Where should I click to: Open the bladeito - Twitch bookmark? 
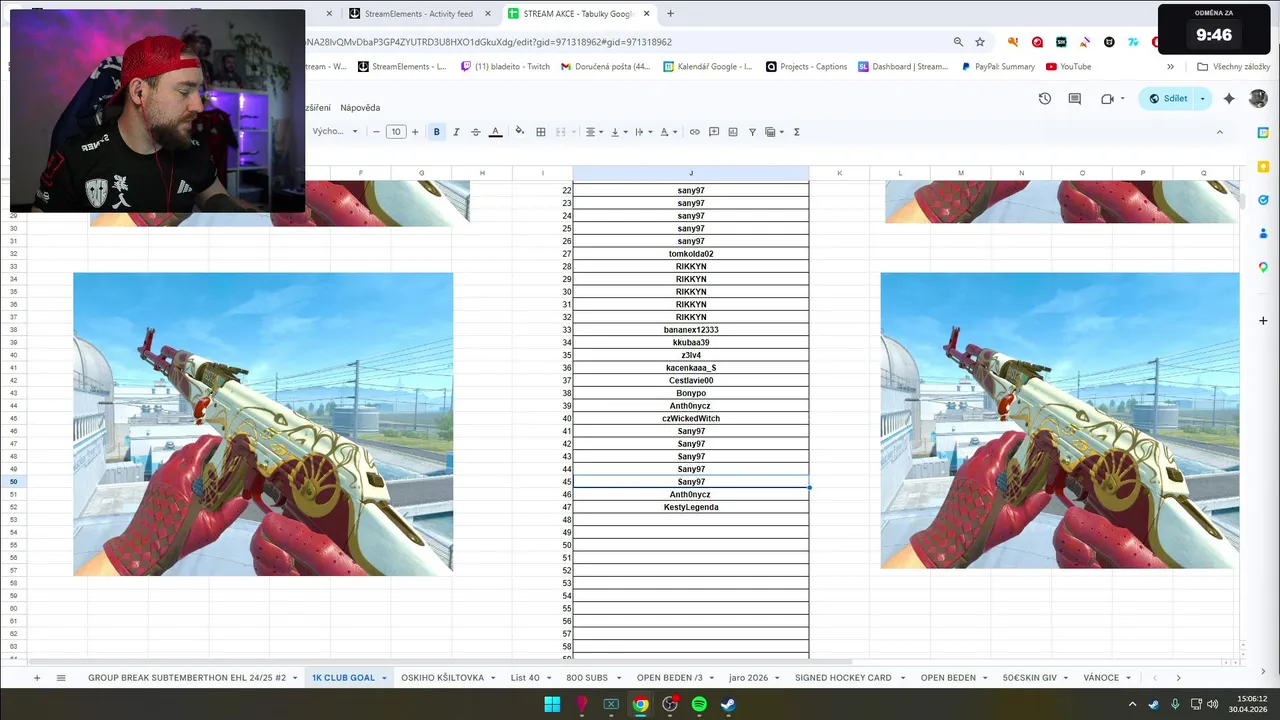(505, 67)
